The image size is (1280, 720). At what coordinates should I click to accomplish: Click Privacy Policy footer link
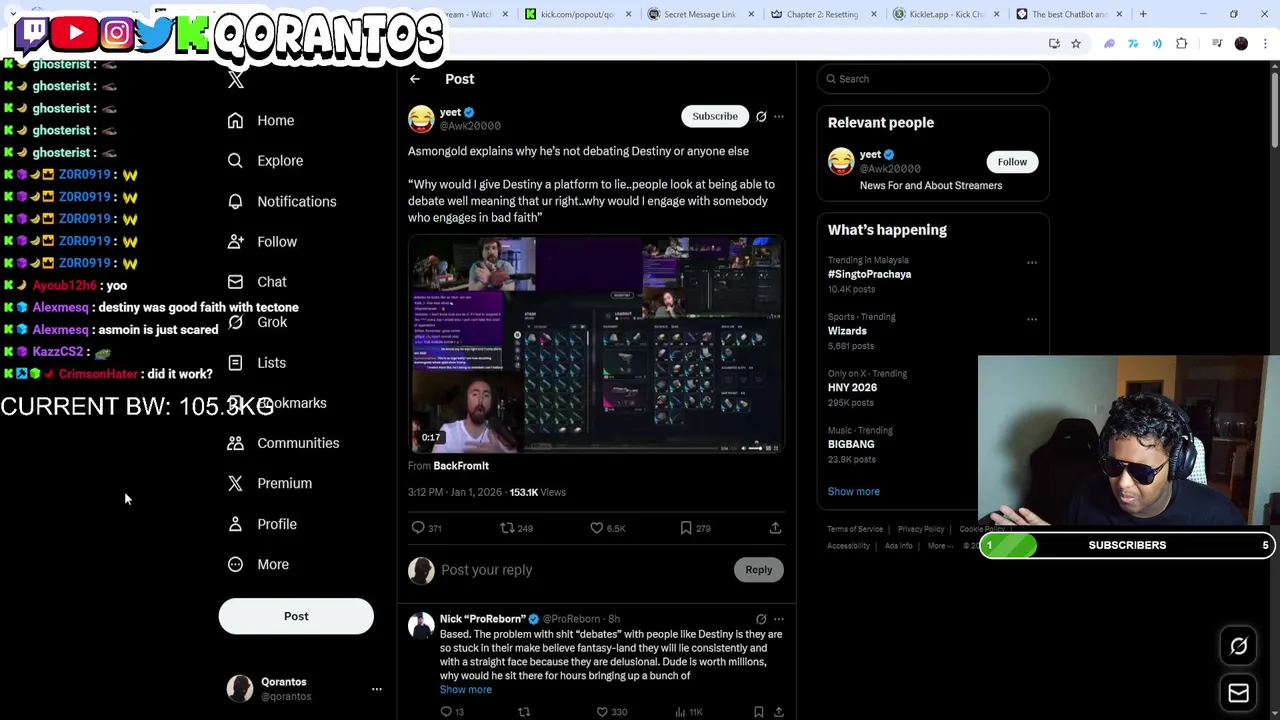coord(921,529)
